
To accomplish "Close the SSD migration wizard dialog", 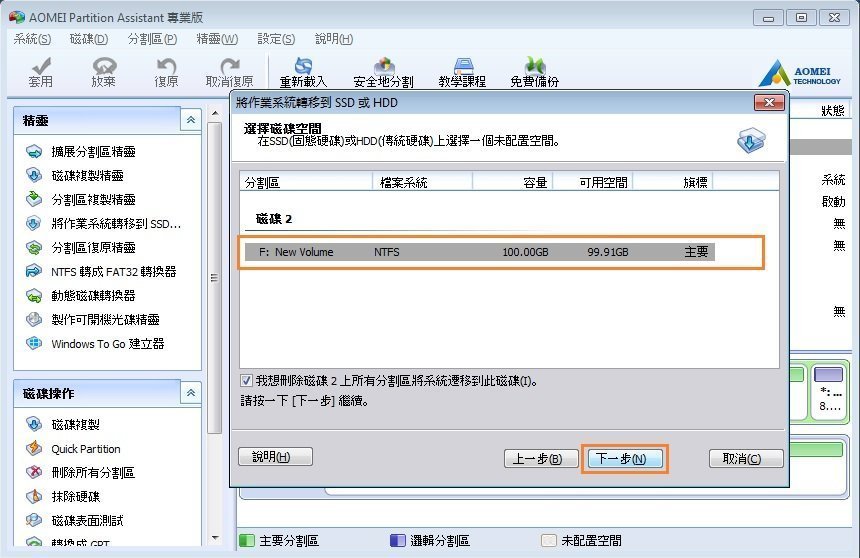I will point(770,103).
